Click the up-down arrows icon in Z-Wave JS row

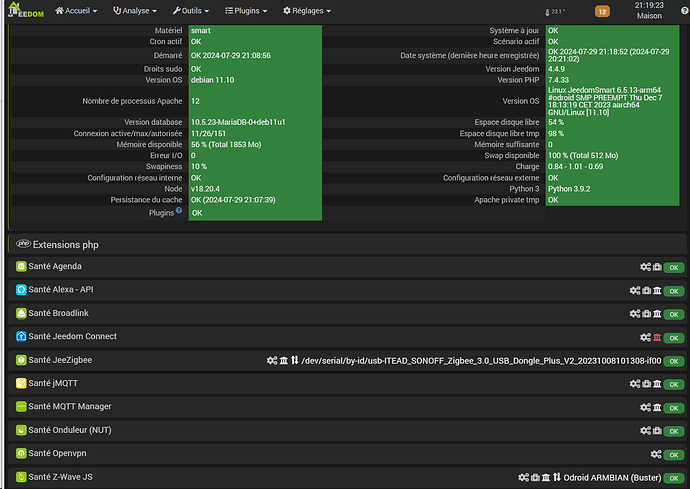pos(557,477)
